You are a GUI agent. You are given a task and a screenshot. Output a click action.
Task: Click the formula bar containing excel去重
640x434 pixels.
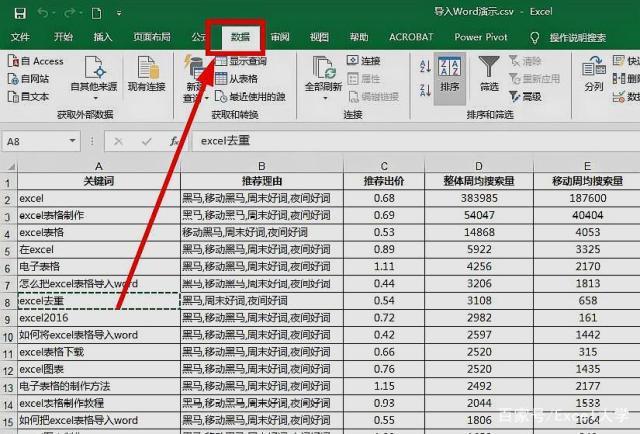(416, 141)
